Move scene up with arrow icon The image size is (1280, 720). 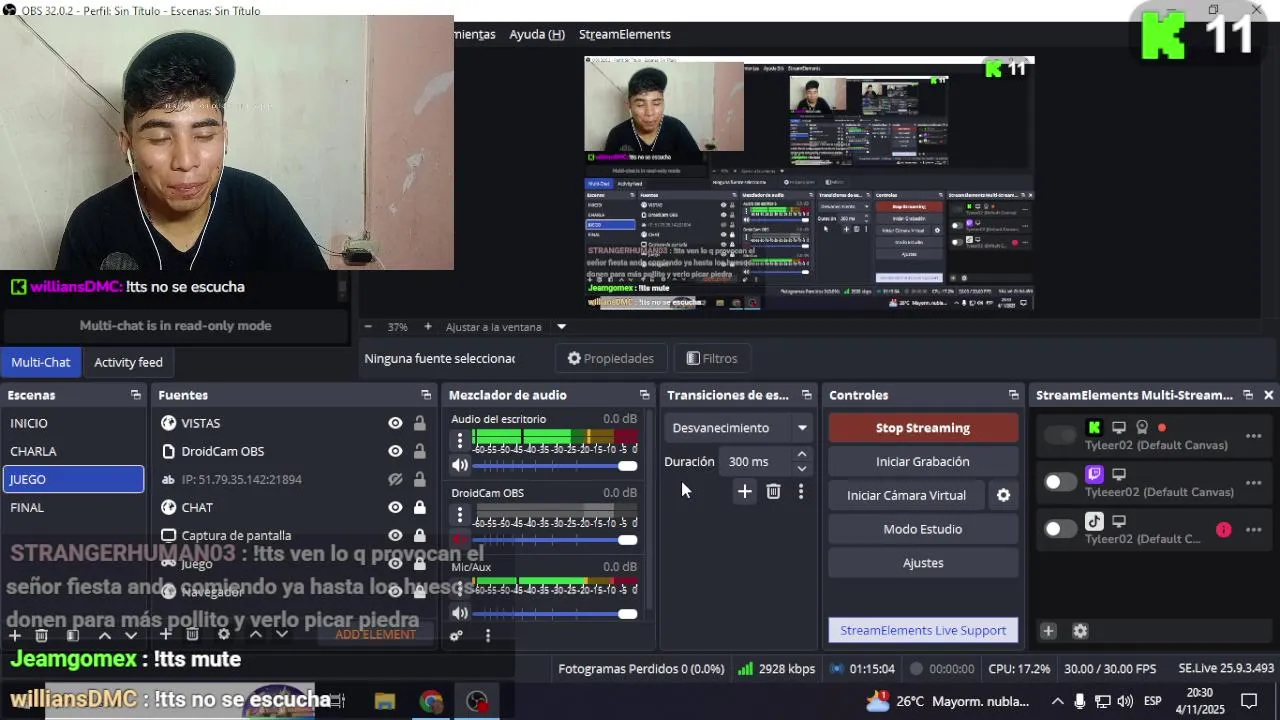[104, 635]
